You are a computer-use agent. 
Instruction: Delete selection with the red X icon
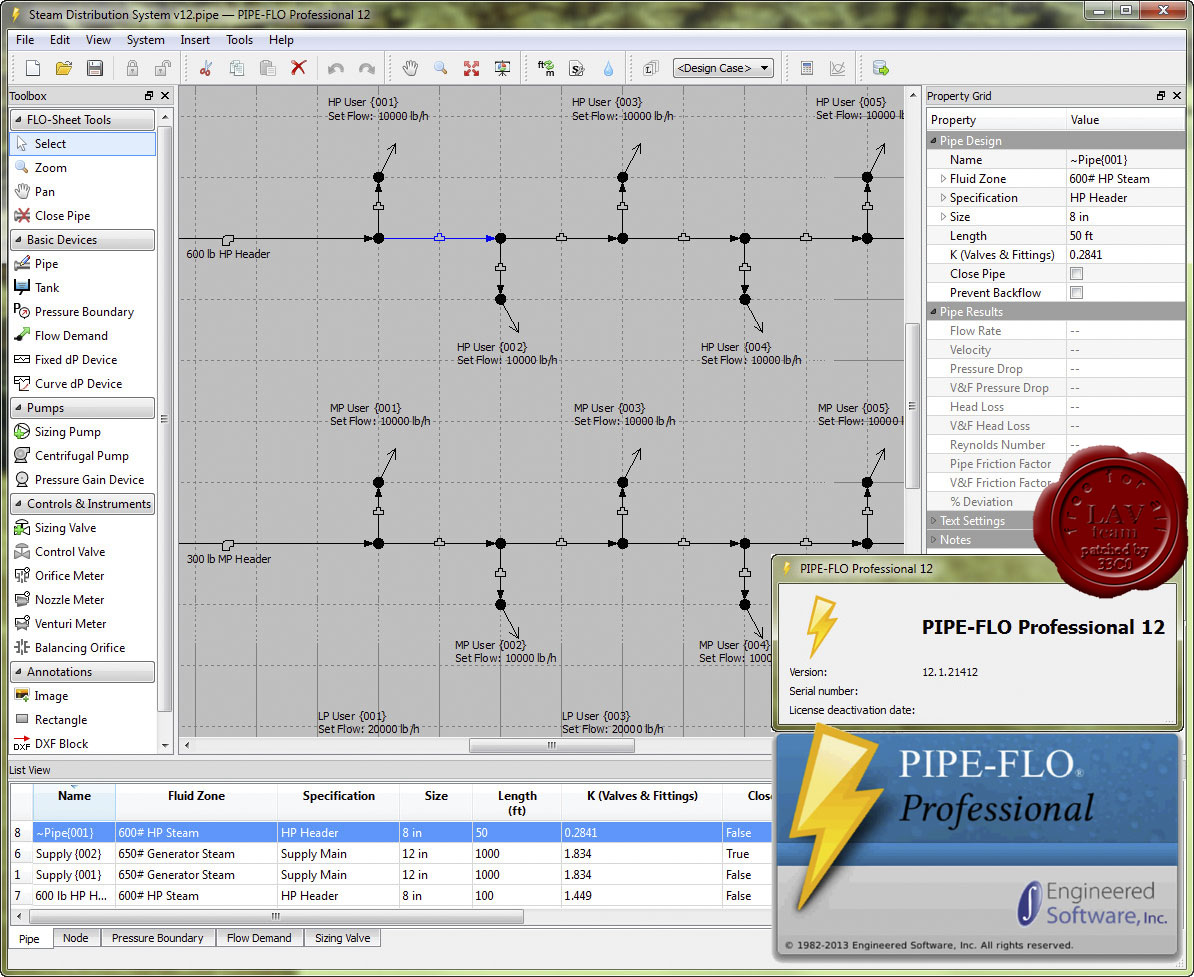click(x=298, y=68)
